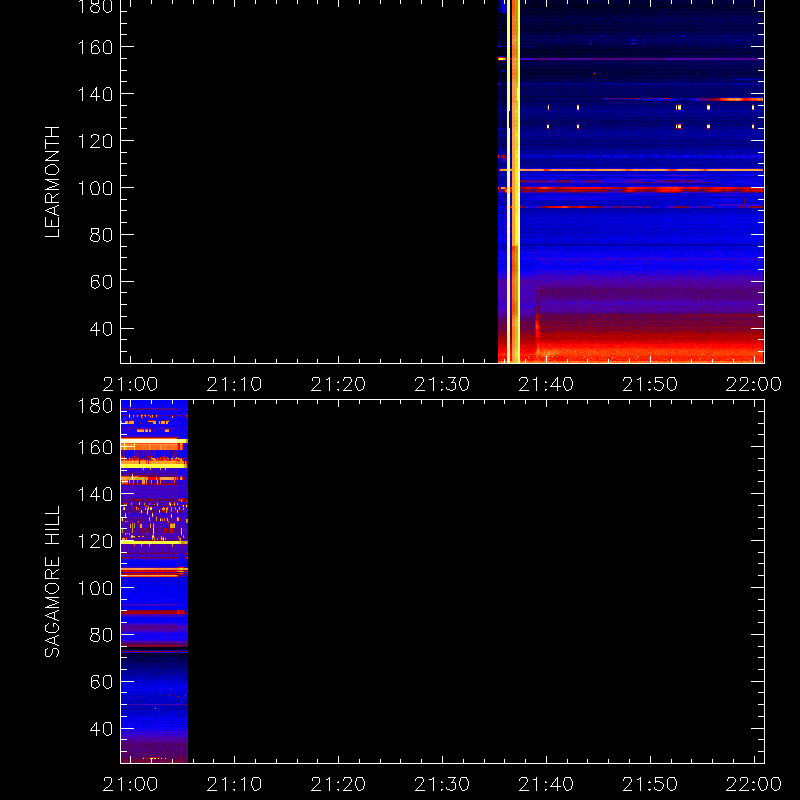800x800 pixels.
Task: Select the 120 frequency label on LEARMONTH plot
Action: 95,141
